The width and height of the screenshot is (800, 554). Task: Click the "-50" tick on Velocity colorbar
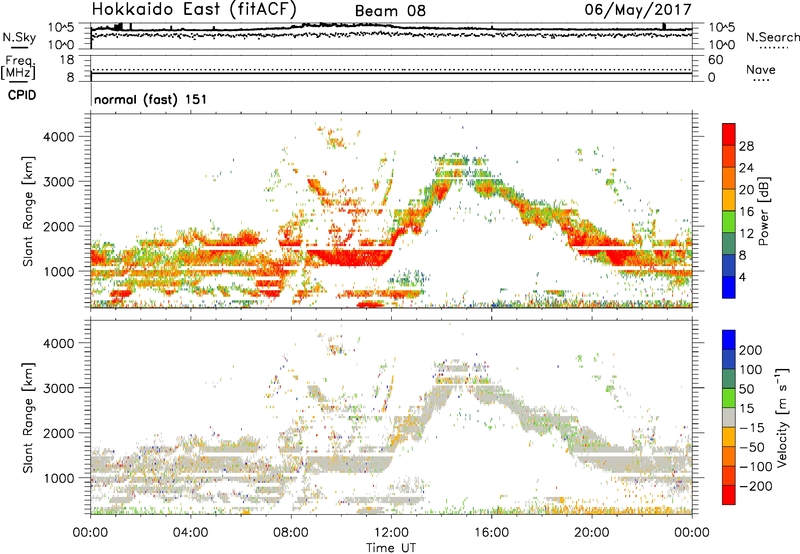752,447
